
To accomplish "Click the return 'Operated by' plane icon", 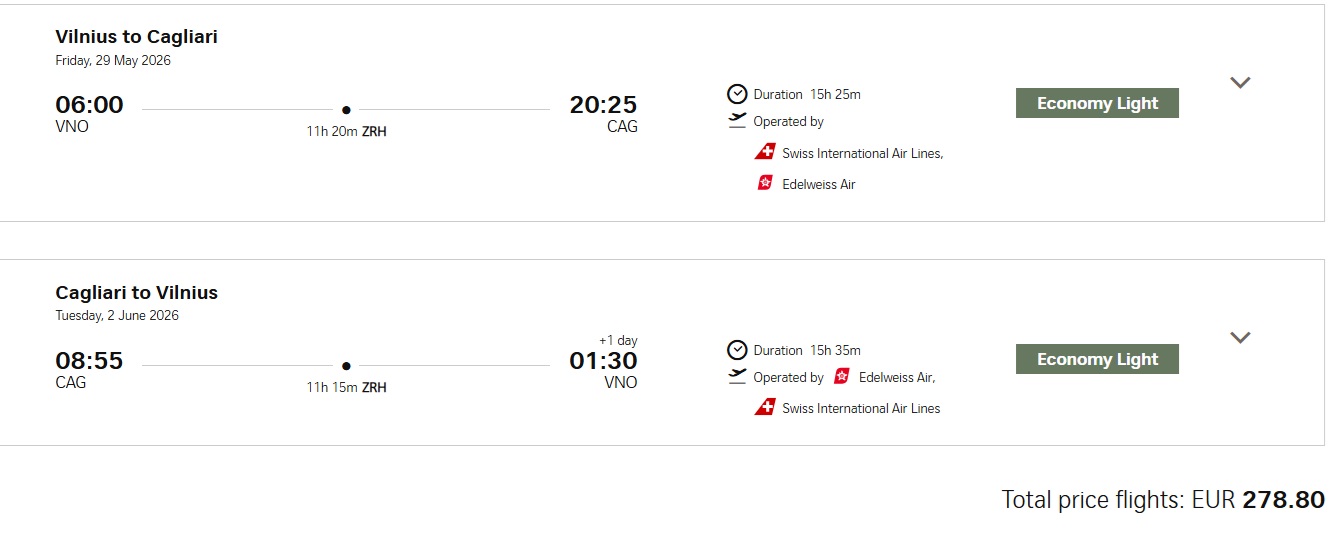I will pyautogui.click(x=737, y=377).
